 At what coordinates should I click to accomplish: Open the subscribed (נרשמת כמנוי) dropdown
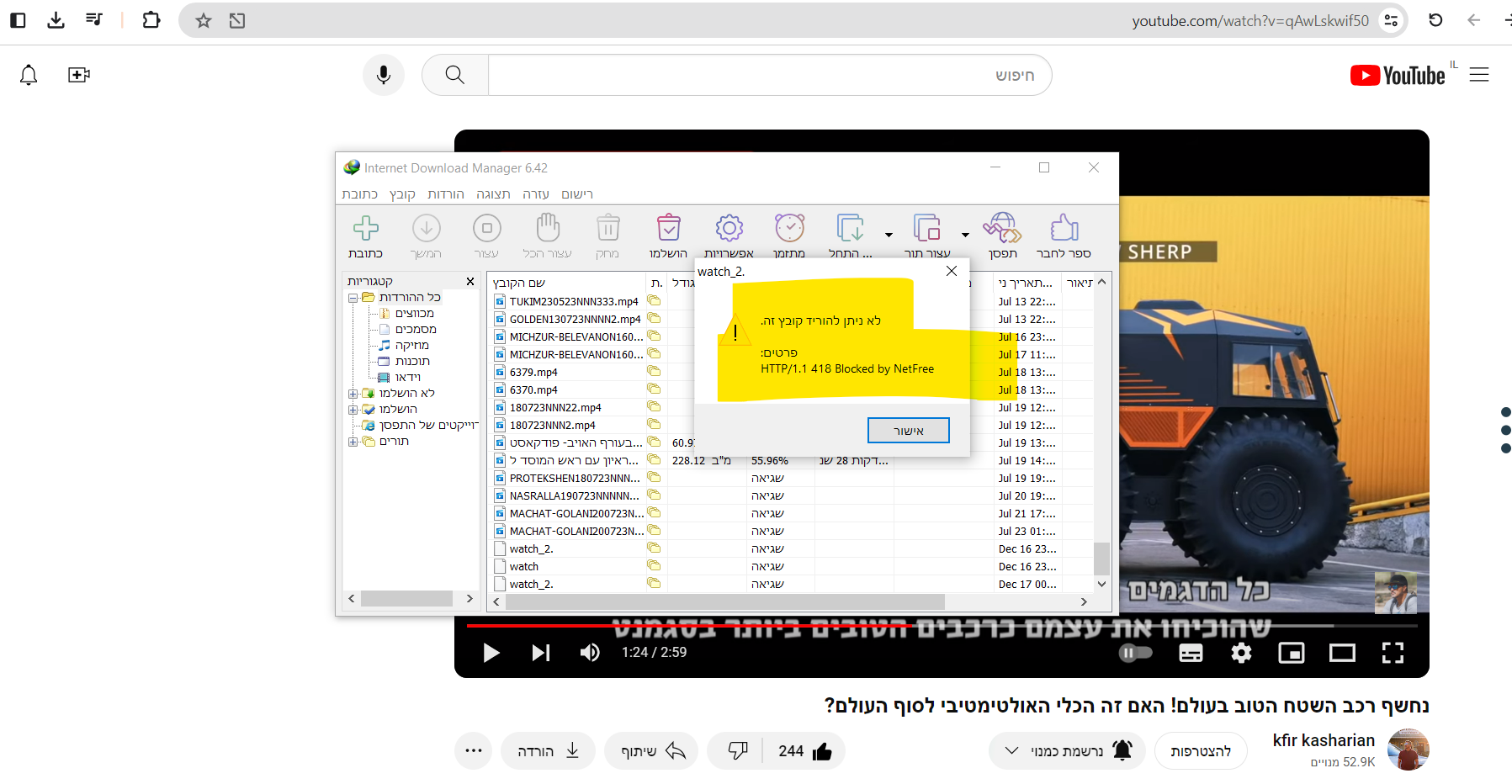[1067, 751]
